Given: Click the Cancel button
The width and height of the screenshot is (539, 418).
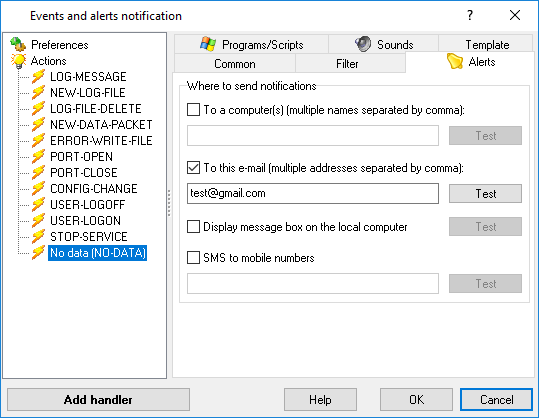Looking at the screenshot, I should pyautogui.click(x=496, y=399).
